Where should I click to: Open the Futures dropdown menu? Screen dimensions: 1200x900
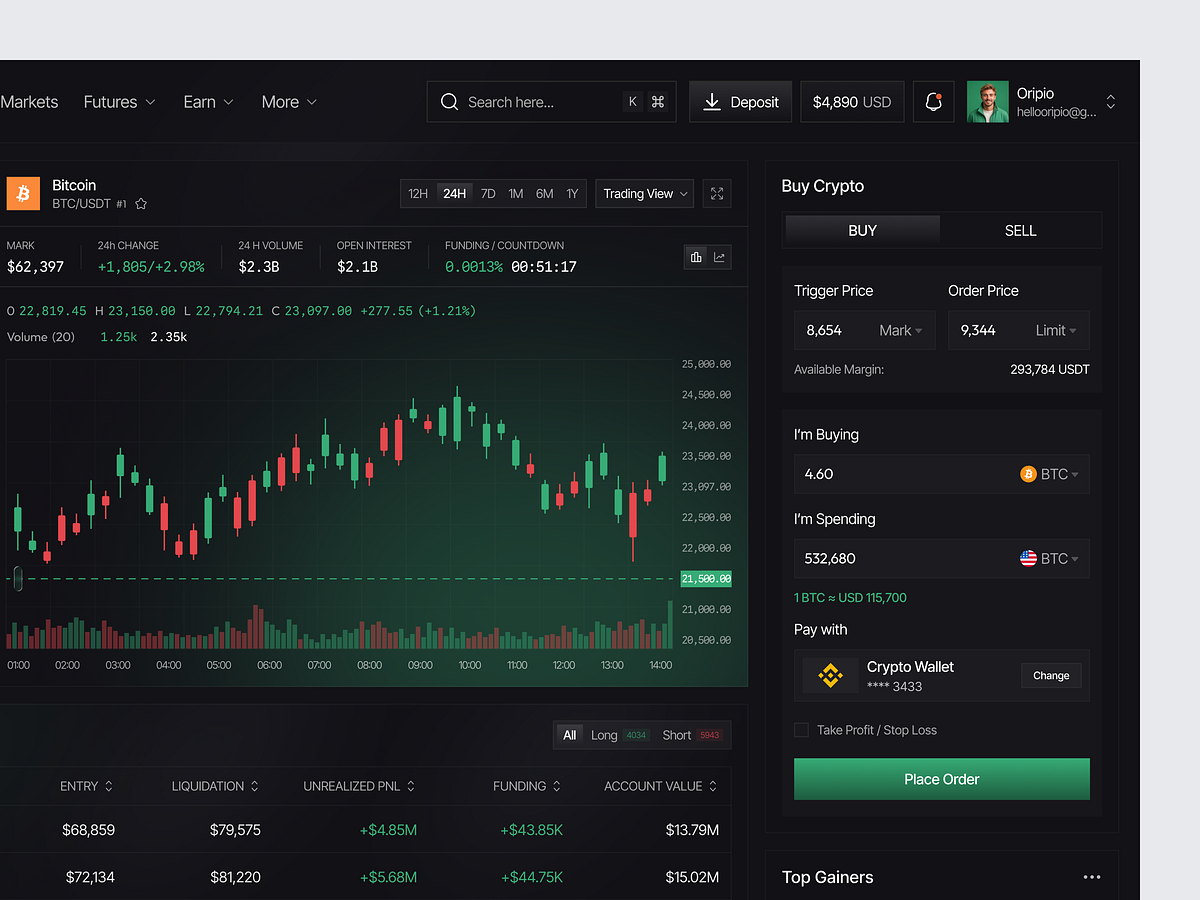tap(120, 102)
